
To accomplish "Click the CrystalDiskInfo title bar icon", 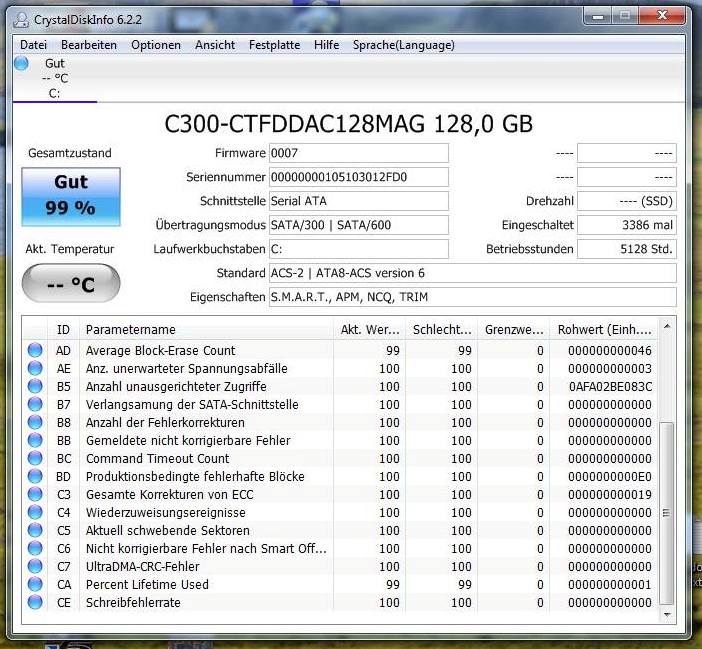I will (x=21, y=20).
